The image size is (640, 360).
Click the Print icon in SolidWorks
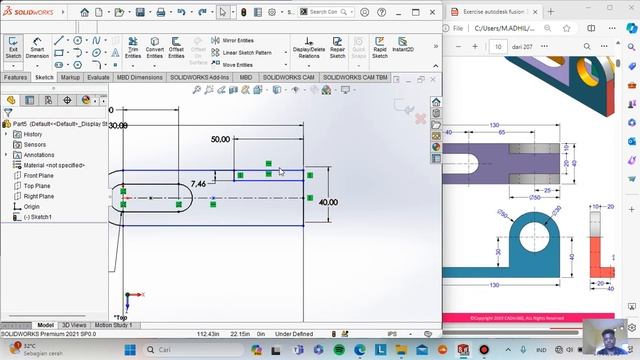(x=161, y=12)
